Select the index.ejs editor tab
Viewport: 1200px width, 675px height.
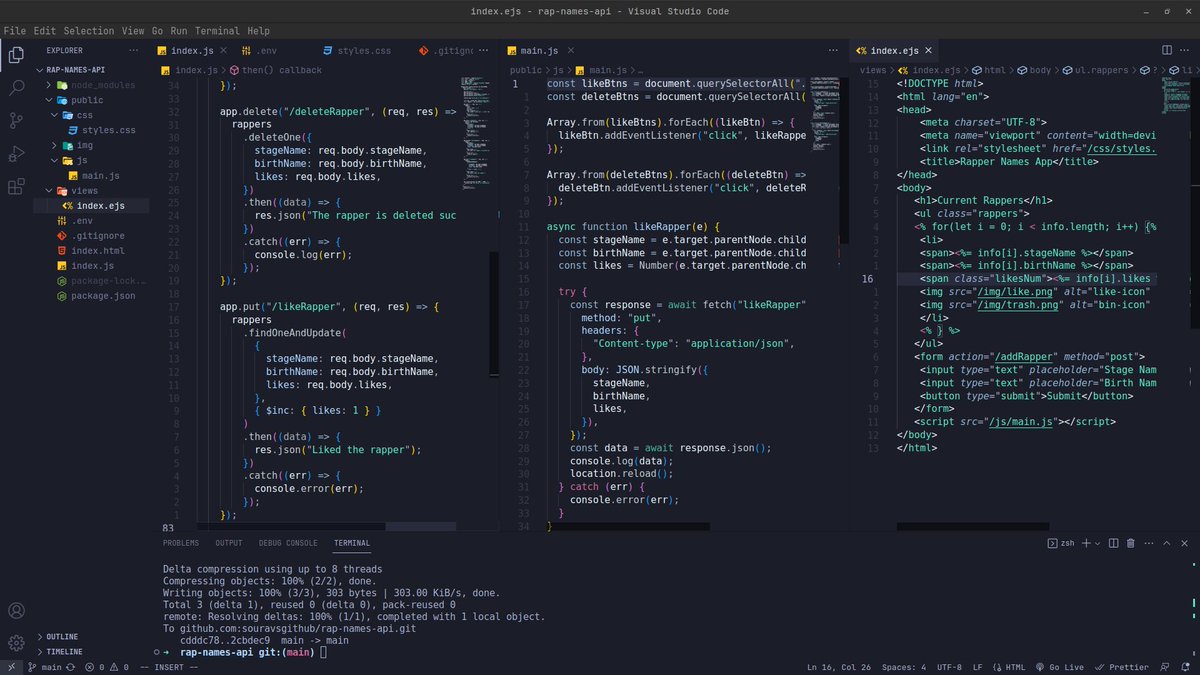[x=893, y=50]
